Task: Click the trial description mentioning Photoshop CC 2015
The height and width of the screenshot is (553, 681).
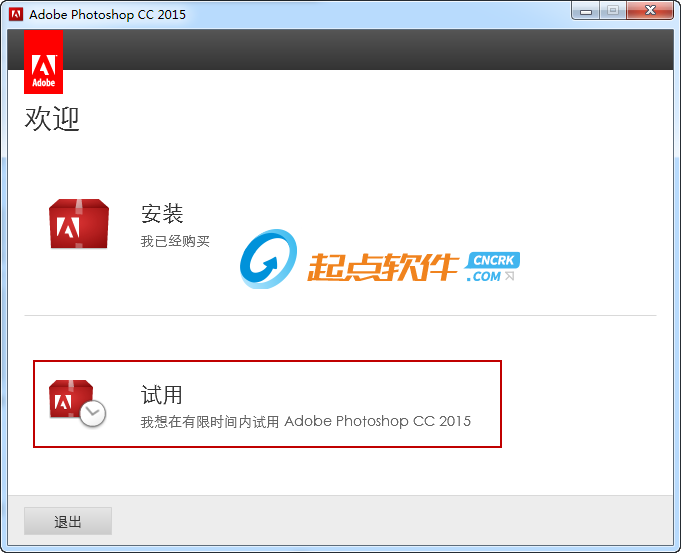Action: pyautogui.click(x=306, y=421)
